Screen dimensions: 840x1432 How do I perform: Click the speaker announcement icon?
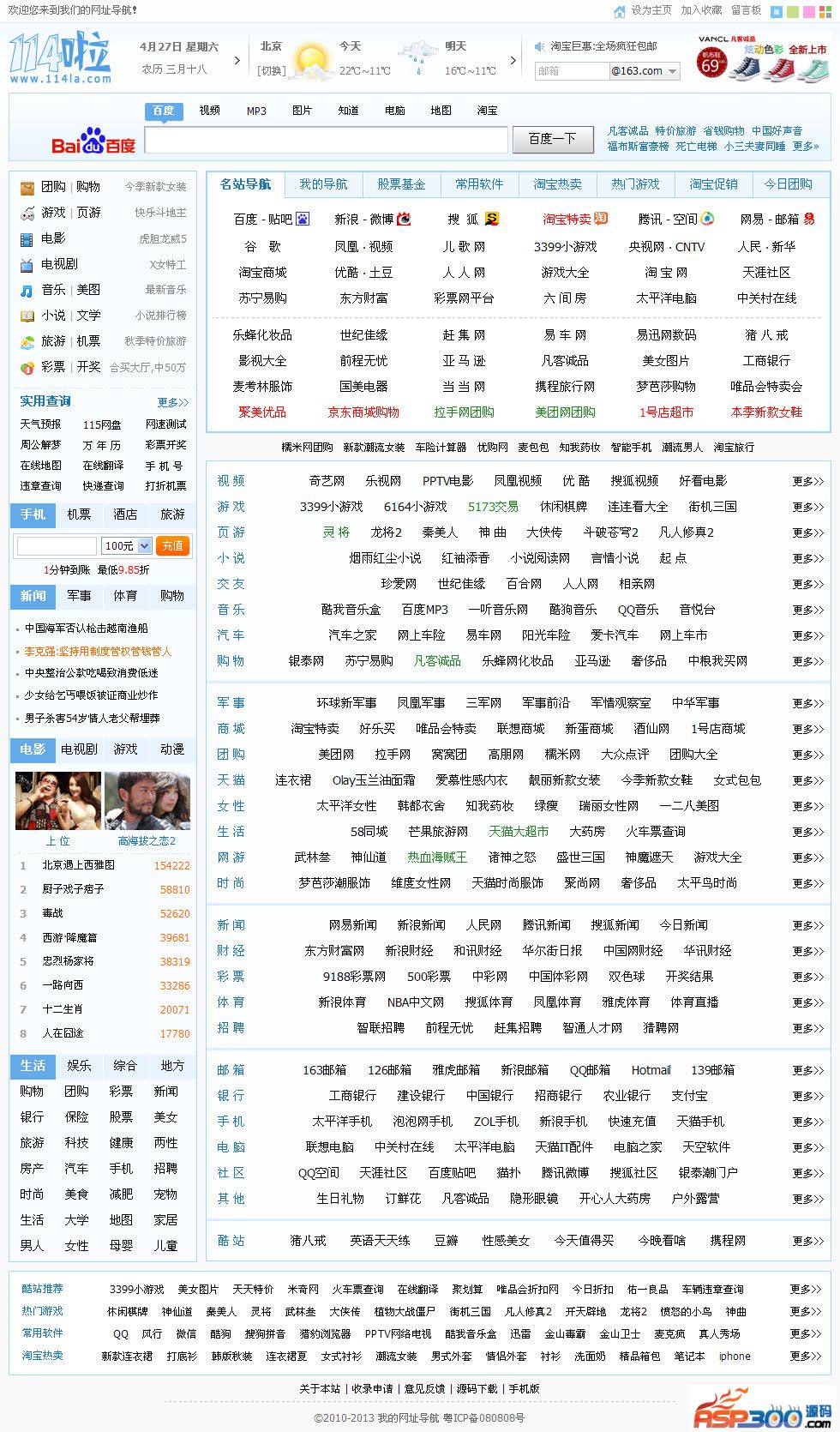click(x=539, y=46)
